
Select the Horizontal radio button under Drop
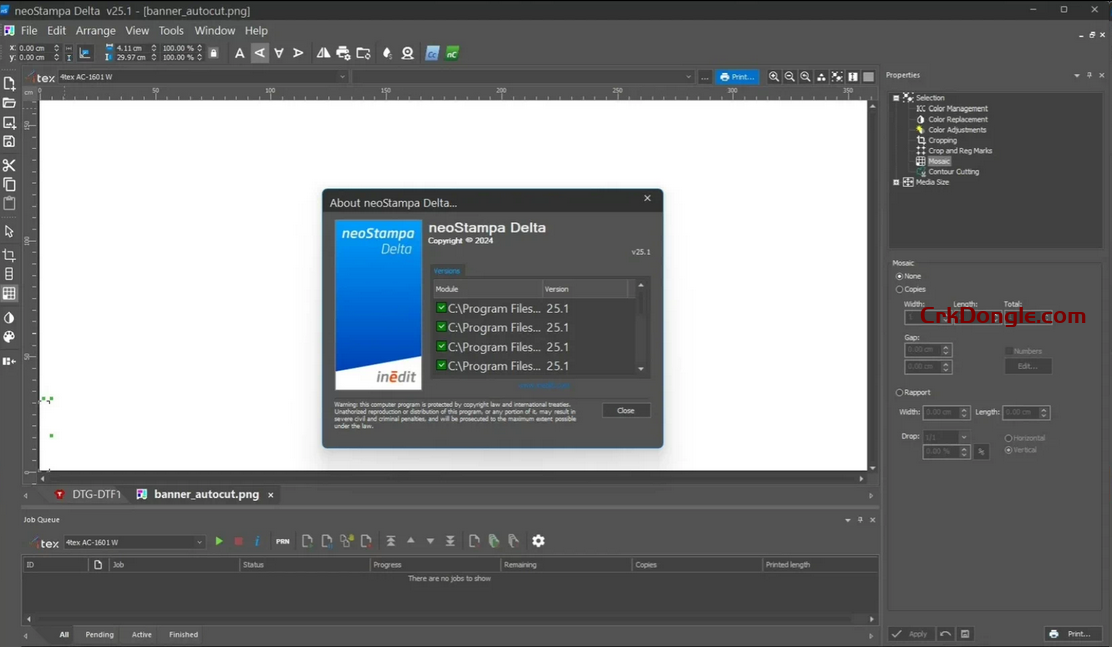[x=1009, y=437]
